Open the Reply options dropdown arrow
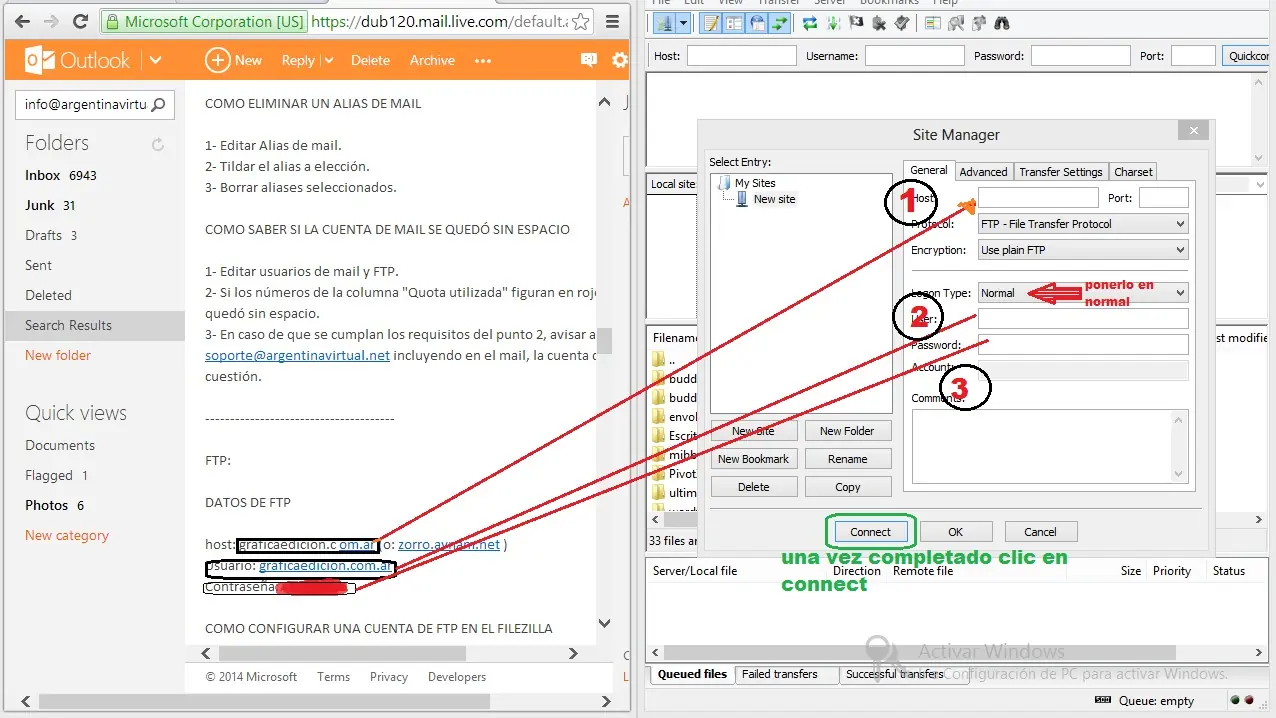The width and height of the screenshot is (1276, 718). (329, 61)
